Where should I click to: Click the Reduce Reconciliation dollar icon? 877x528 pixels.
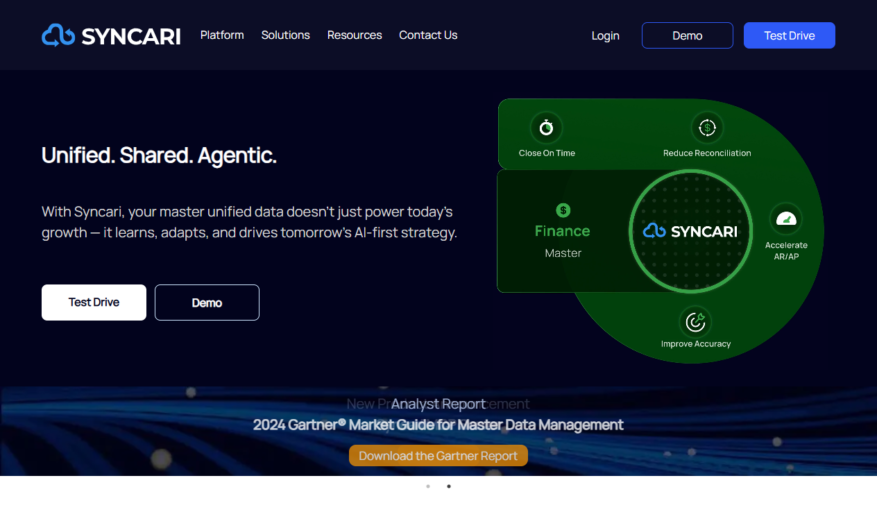tap(707, 128)
